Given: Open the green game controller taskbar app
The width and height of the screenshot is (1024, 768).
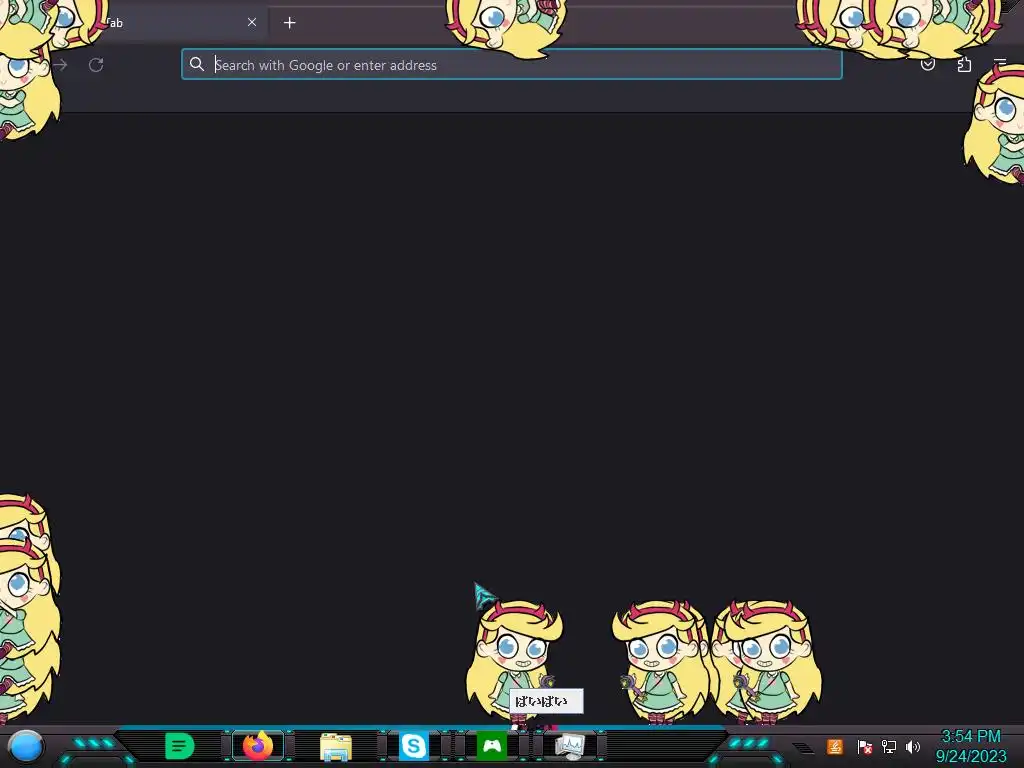Looking at the screenshot, I should tap(492, 746).
